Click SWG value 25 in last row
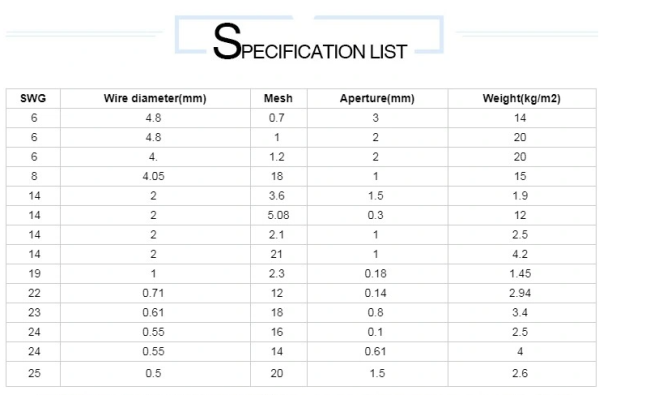The width and height of the screenshot is (650, 395). (x=34, y=373)
